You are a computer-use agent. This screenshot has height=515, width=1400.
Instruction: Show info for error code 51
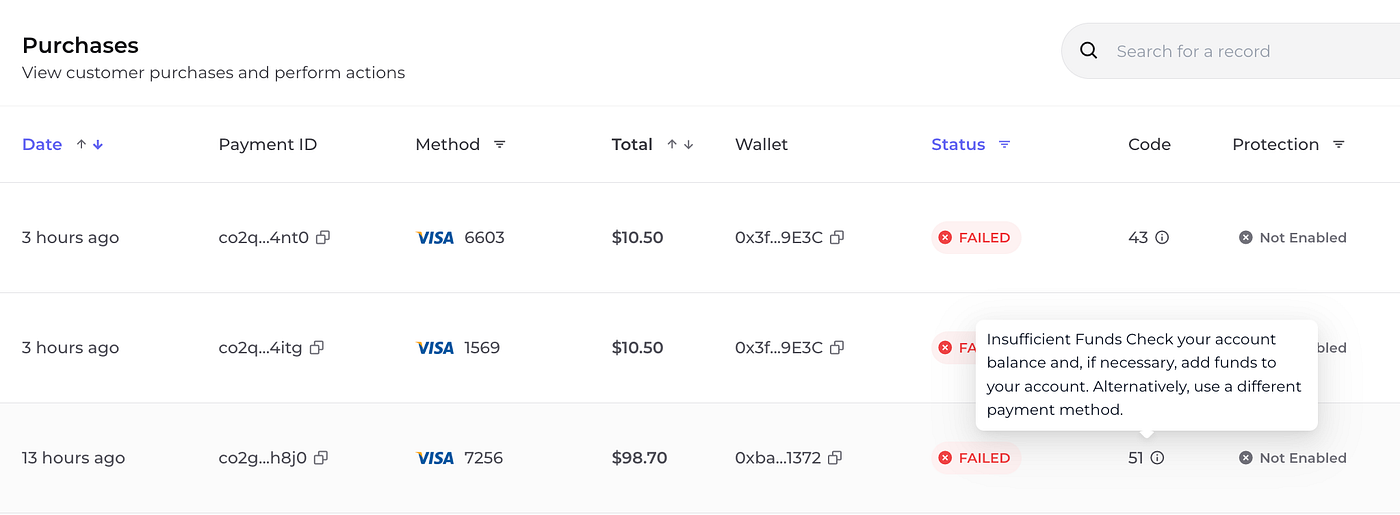click(1157, 458)
